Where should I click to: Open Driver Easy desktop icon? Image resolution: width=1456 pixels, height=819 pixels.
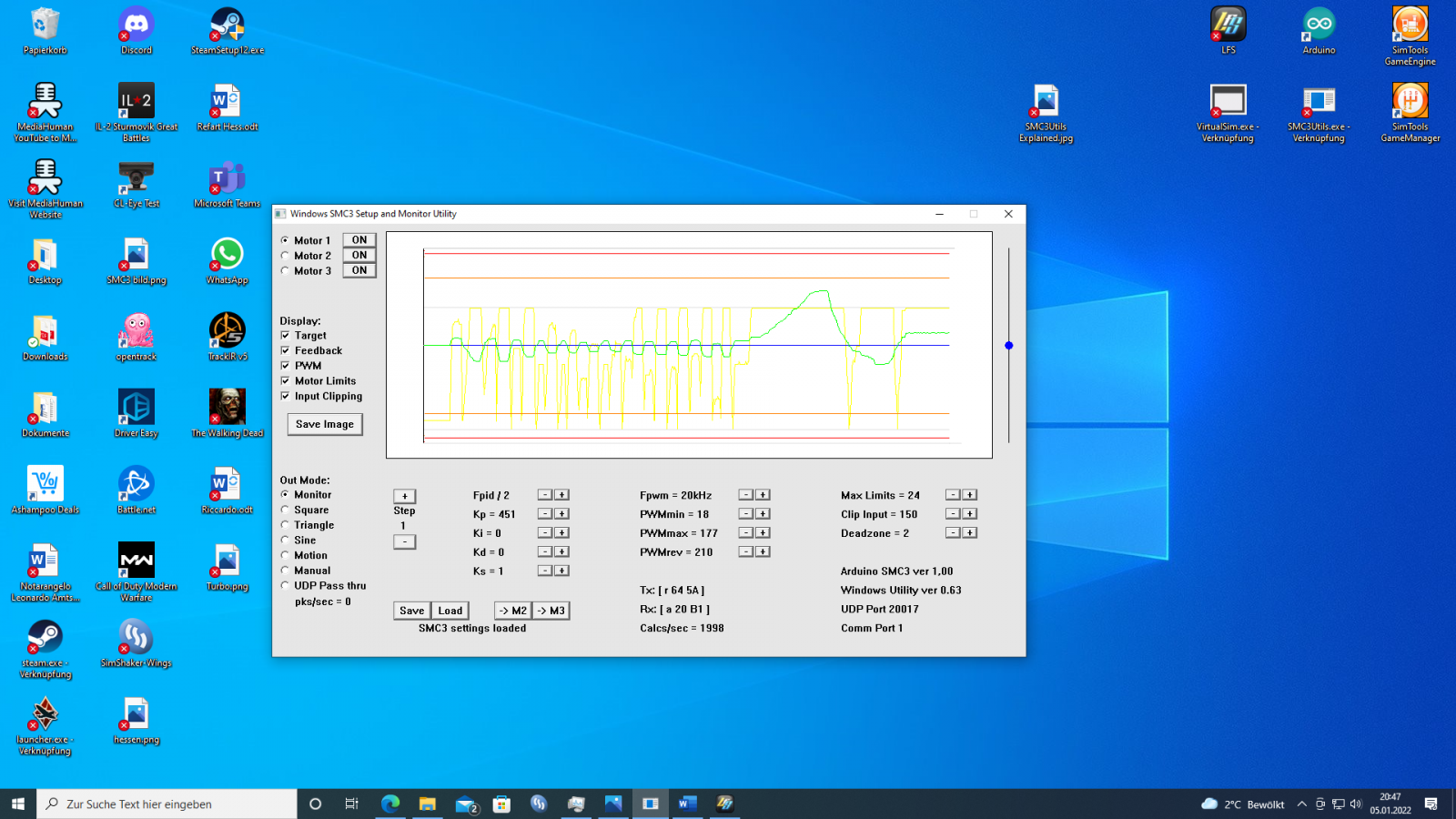136,414
